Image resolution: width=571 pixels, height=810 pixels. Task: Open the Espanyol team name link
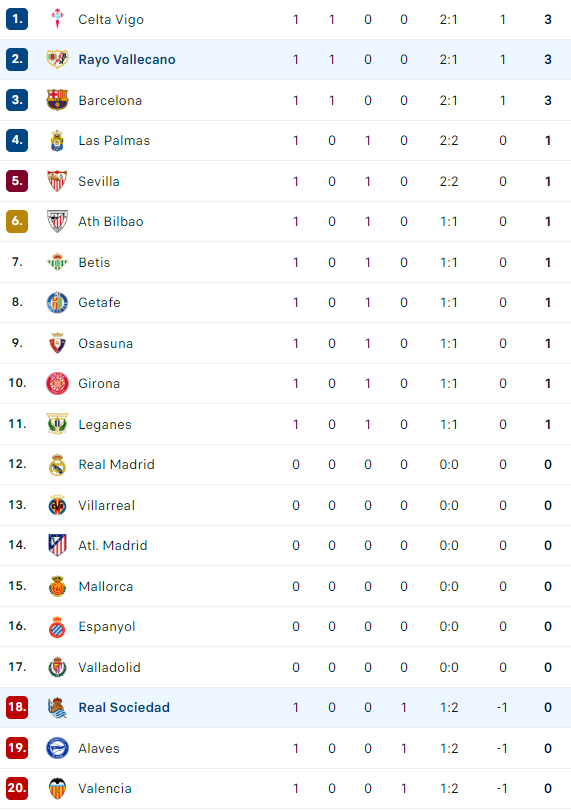106,627
